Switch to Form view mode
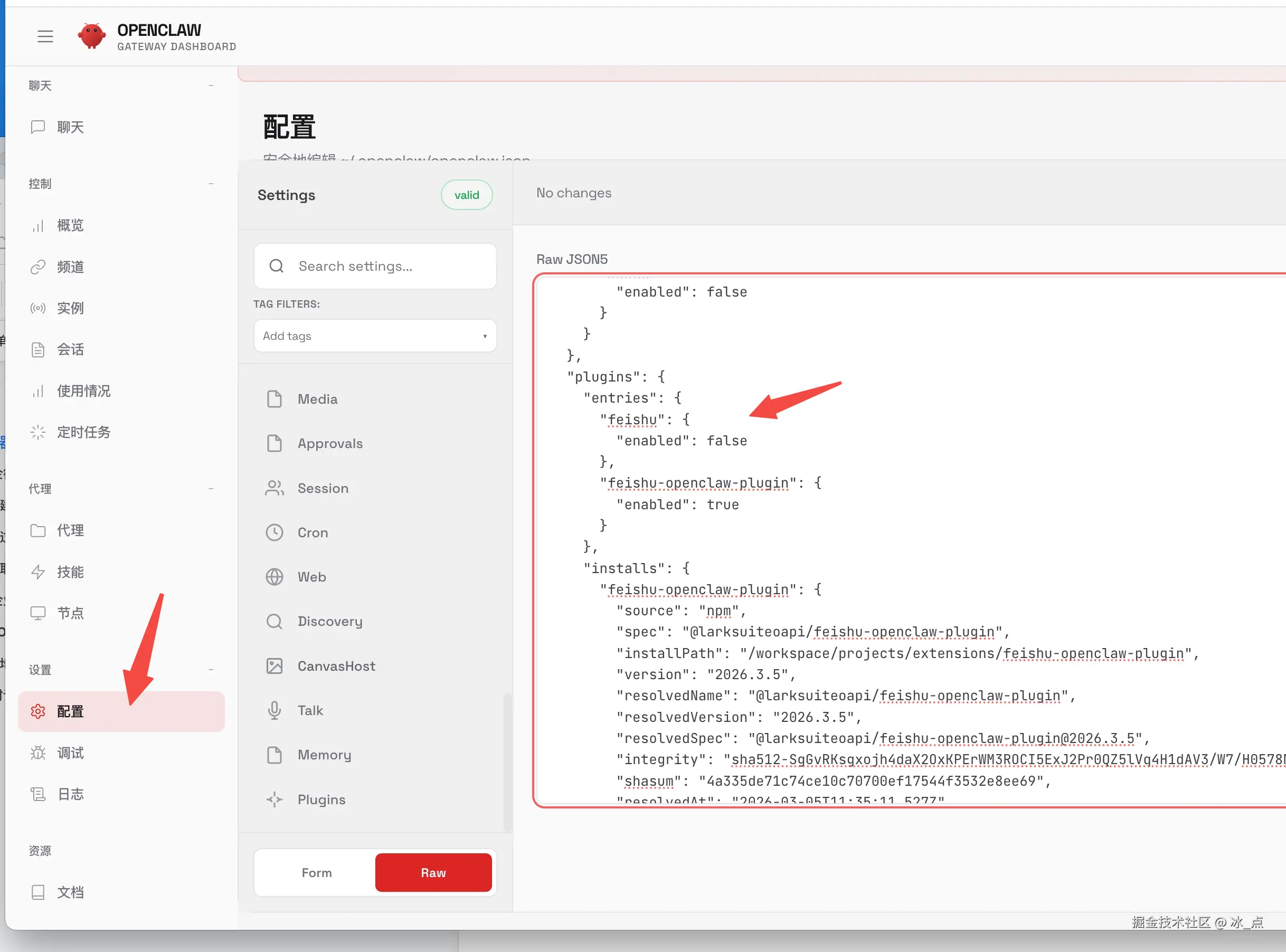The width and height of the screenshot is (1286, 952). tap(316, 872)
